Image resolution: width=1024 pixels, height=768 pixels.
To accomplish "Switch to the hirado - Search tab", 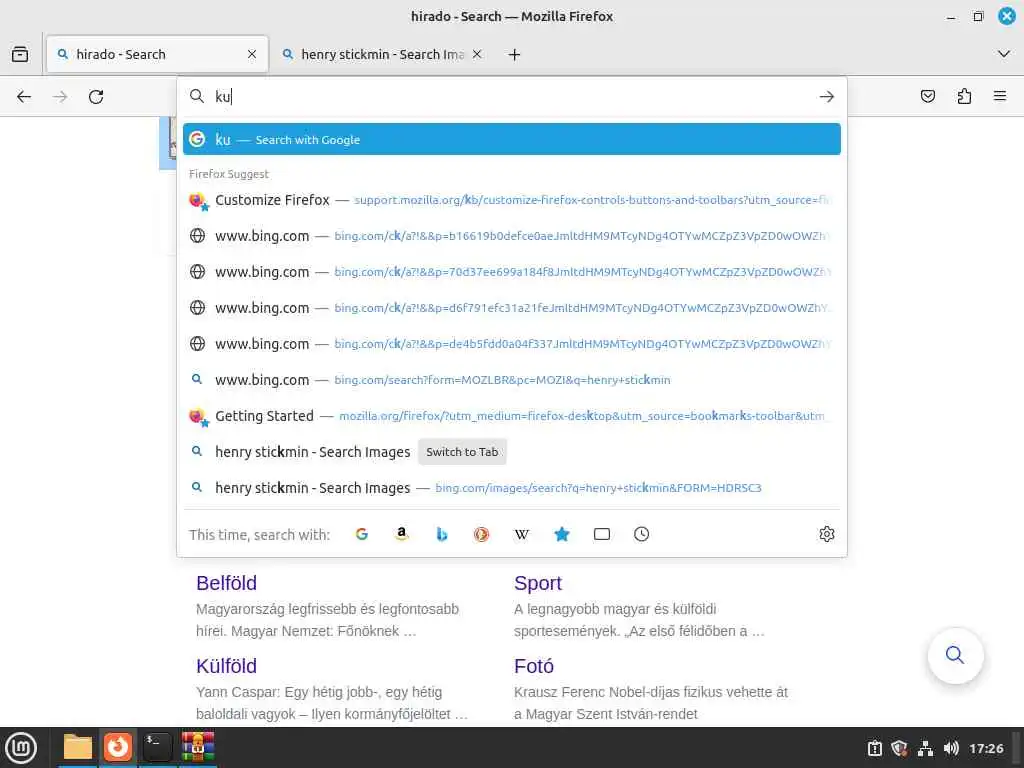I will [157, 54].
